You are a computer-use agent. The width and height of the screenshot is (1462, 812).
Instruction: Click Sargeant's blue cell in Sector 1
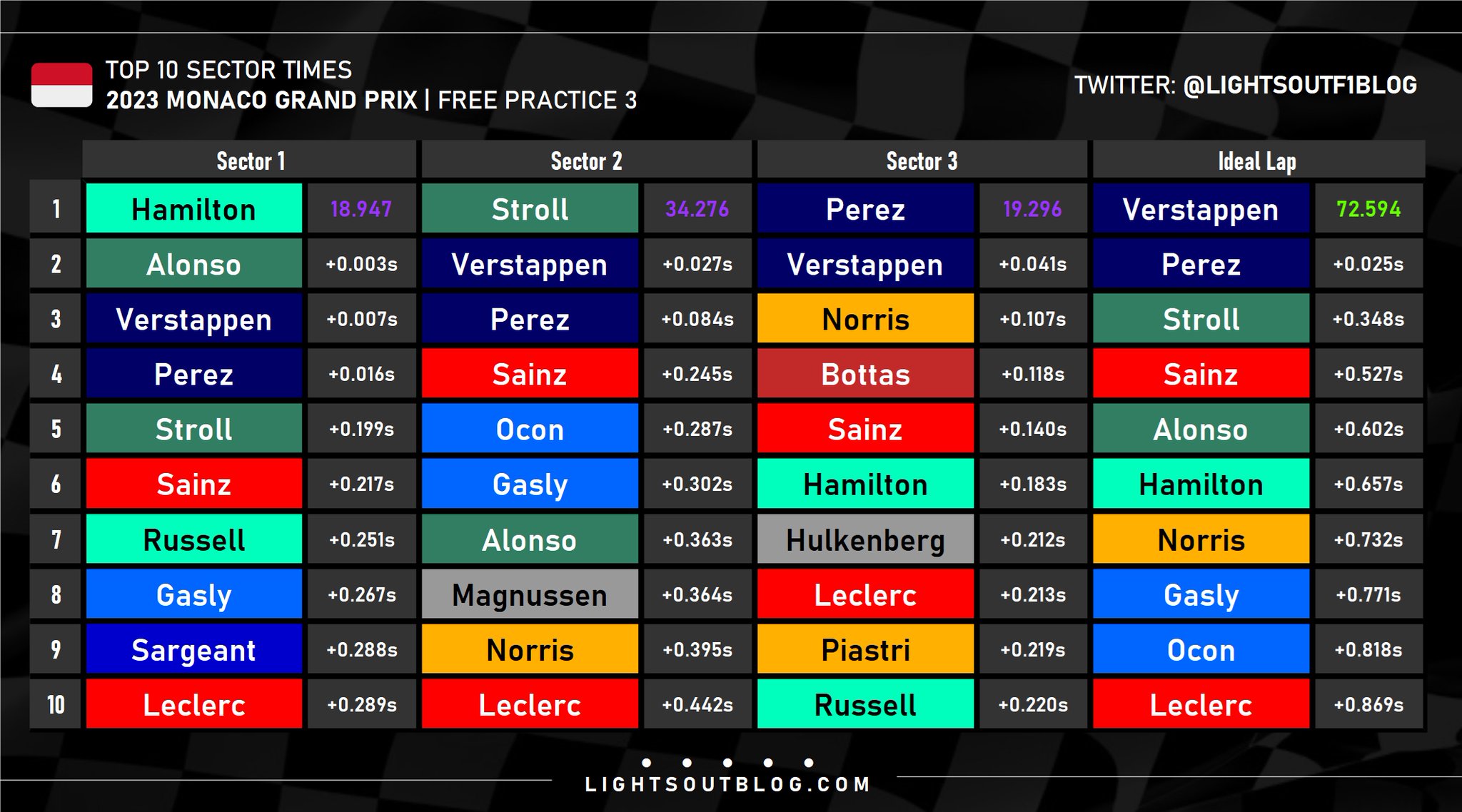[194, 649]
